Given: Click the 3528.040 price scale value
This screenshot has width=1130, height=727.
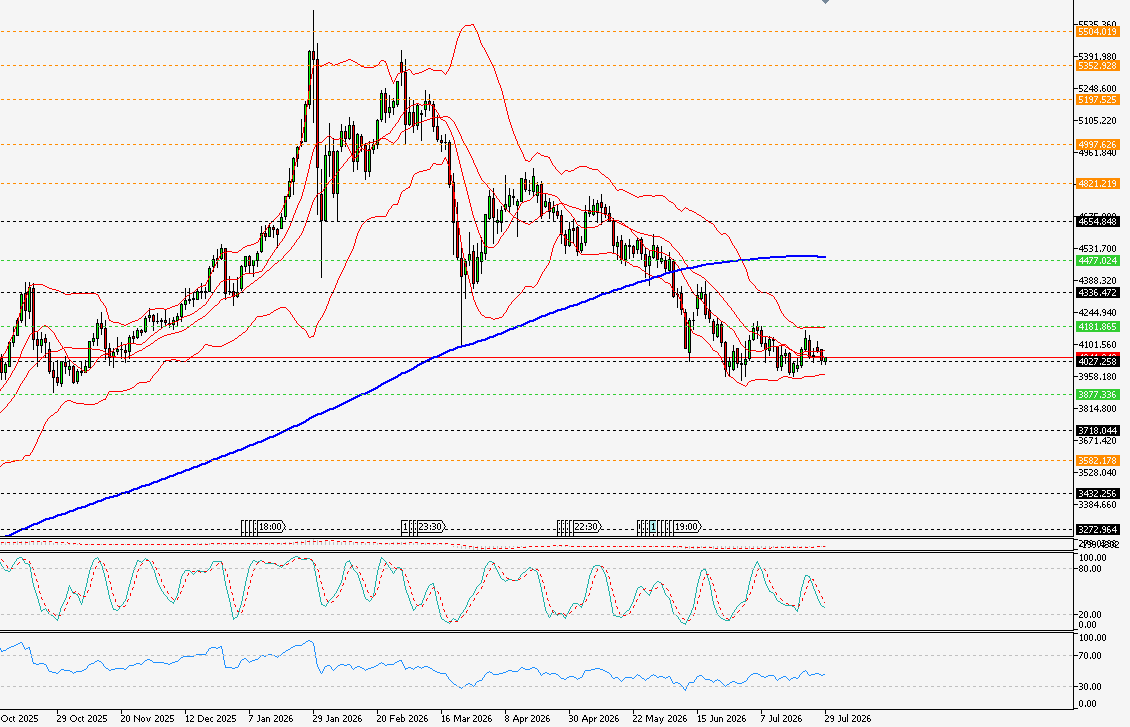Looking at the screenshot, I should pos(1098,473).
